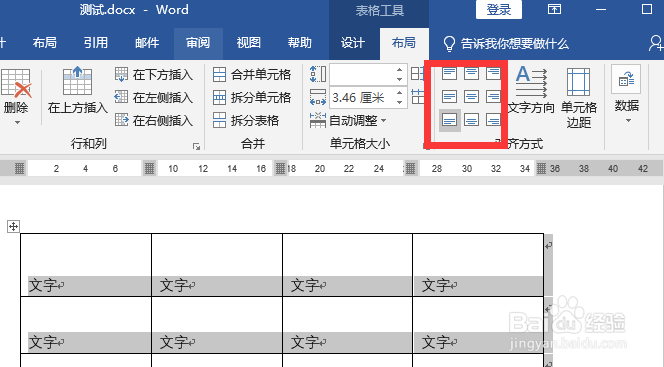Click distribute columns icon
The height and width of the screenshot is (367, 664).
pos(418,97)
